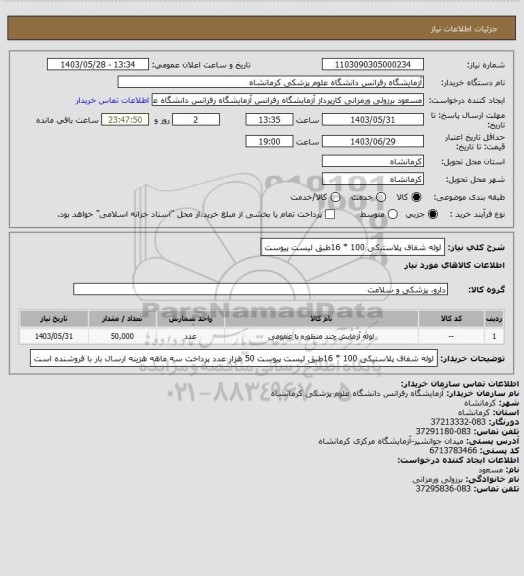
Task: Click the need number field 1103090305000234
Action: [373, 64]
